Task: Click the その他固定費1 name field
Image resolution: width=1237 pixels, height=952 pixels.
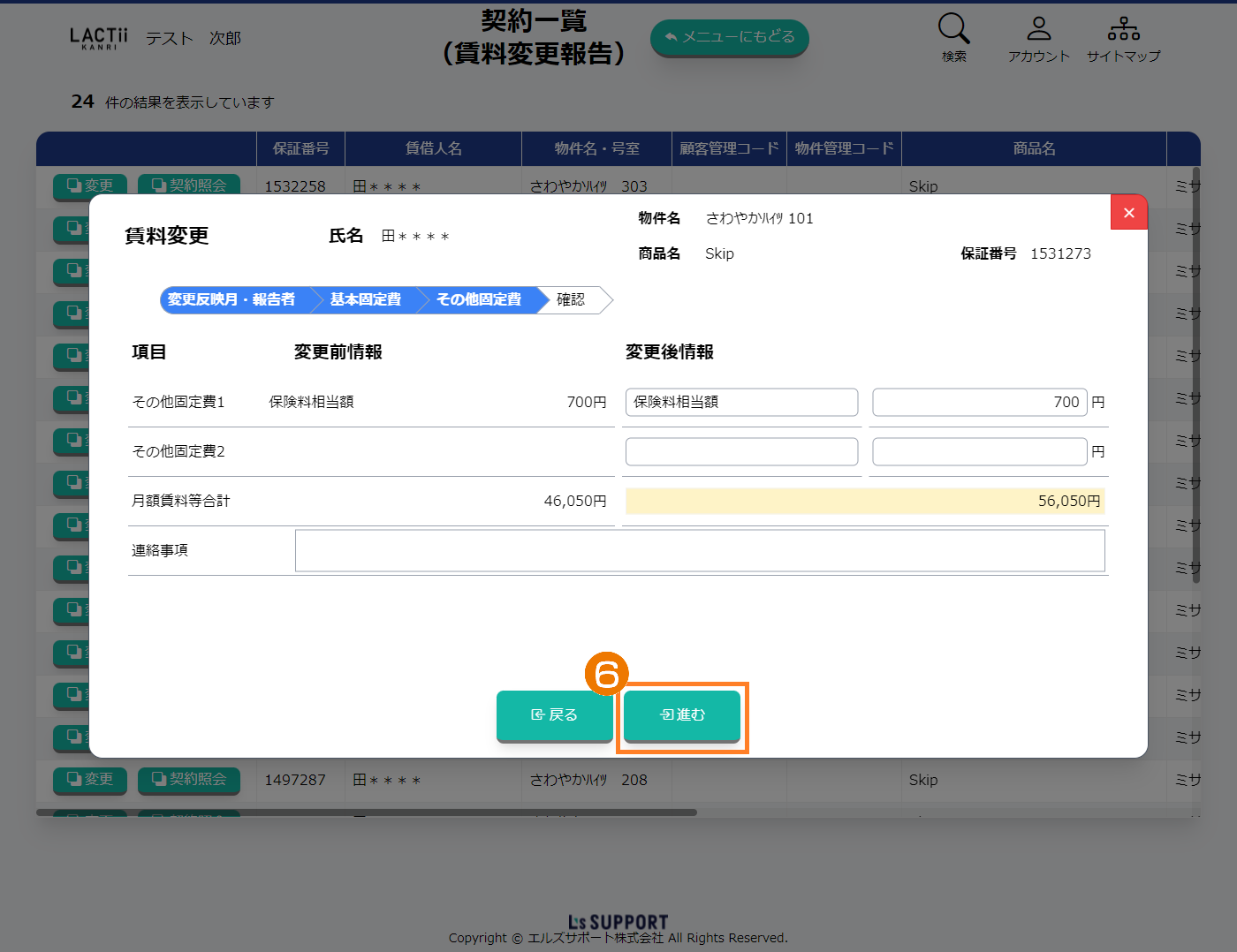Action: (x=741, y=403)
